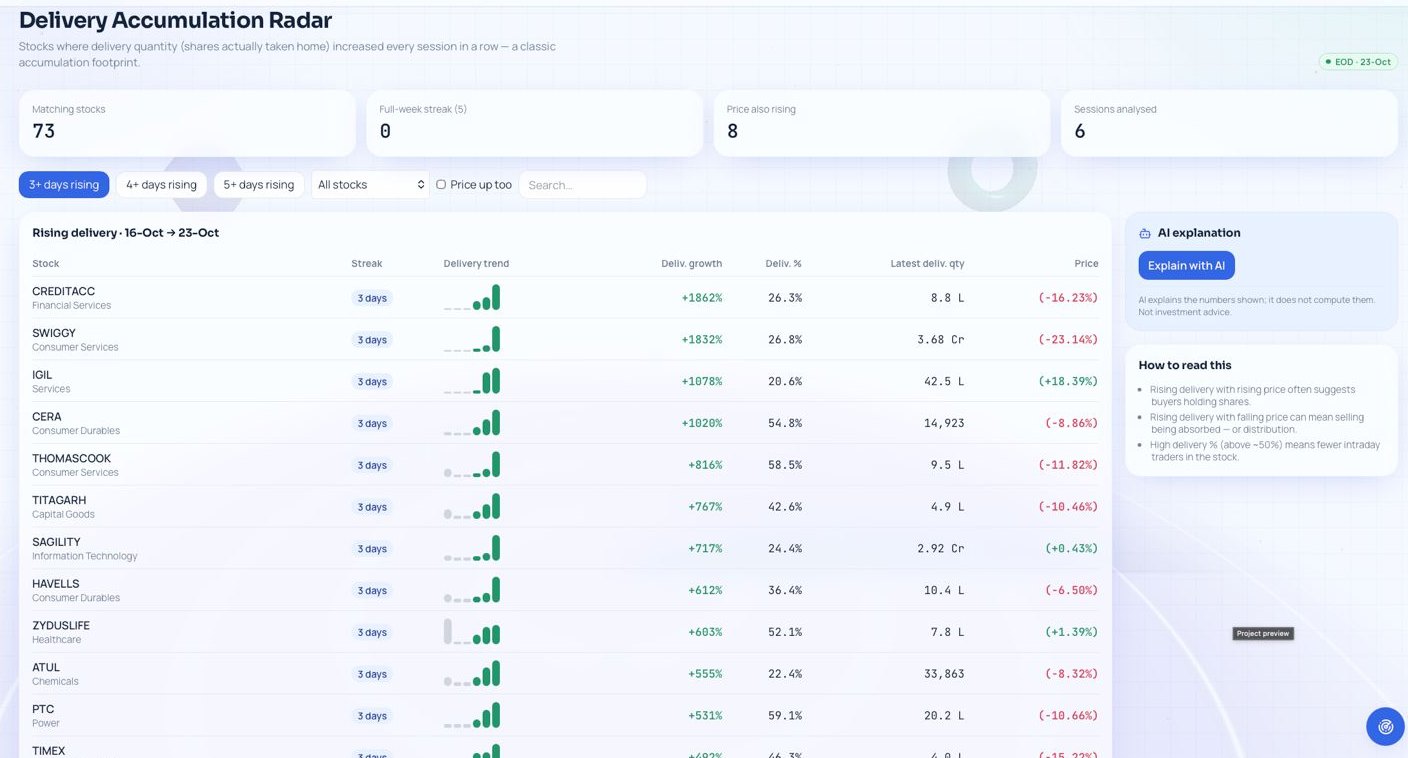The width and height of the screenshot is (1408, 758).
Task: Click the Price column header
Action: pos(1086,264)
